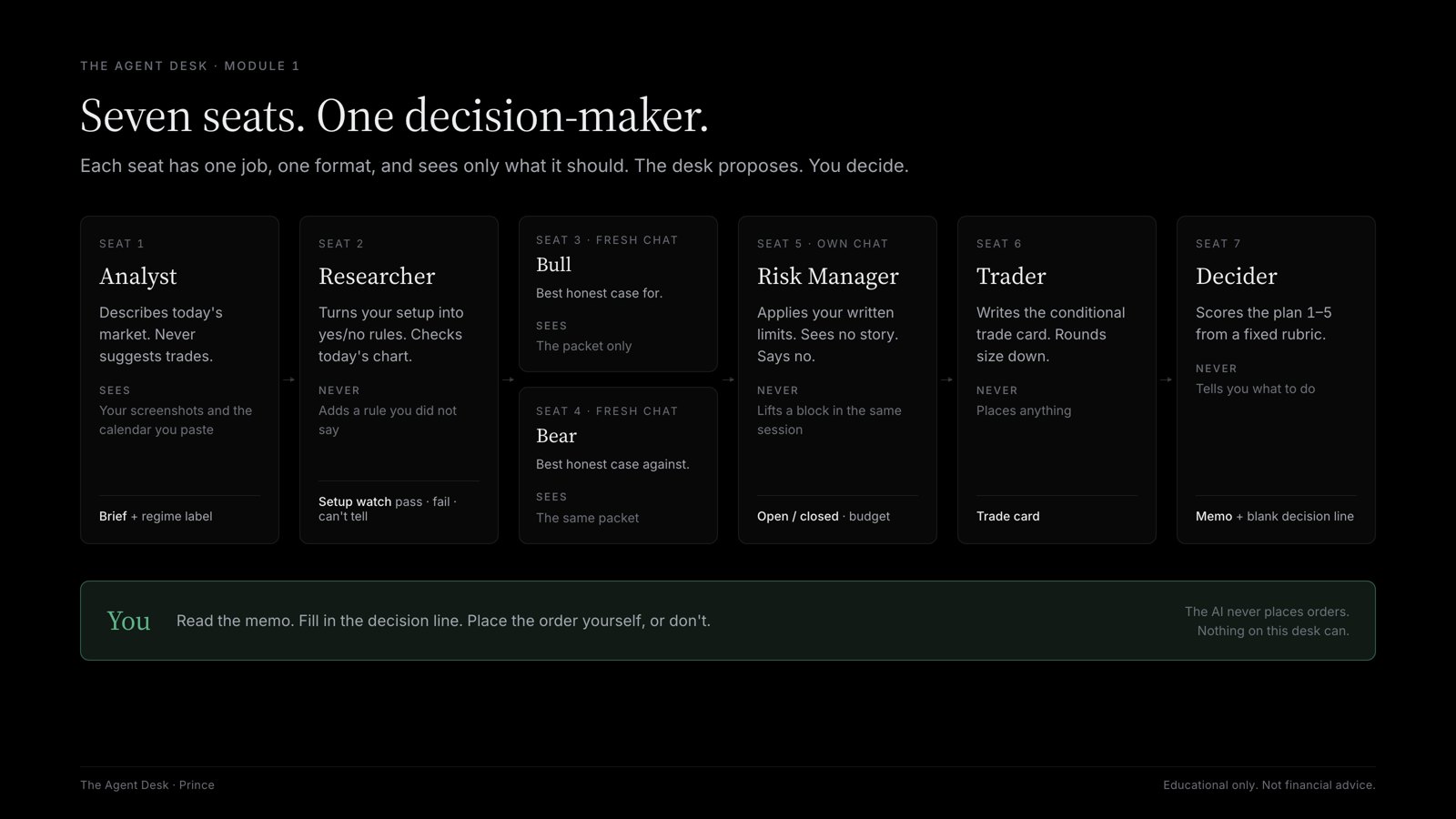This screenshot has height=819, width=1456.
Task: Click 'Best honest case for.' text
Action: point(599,293)
